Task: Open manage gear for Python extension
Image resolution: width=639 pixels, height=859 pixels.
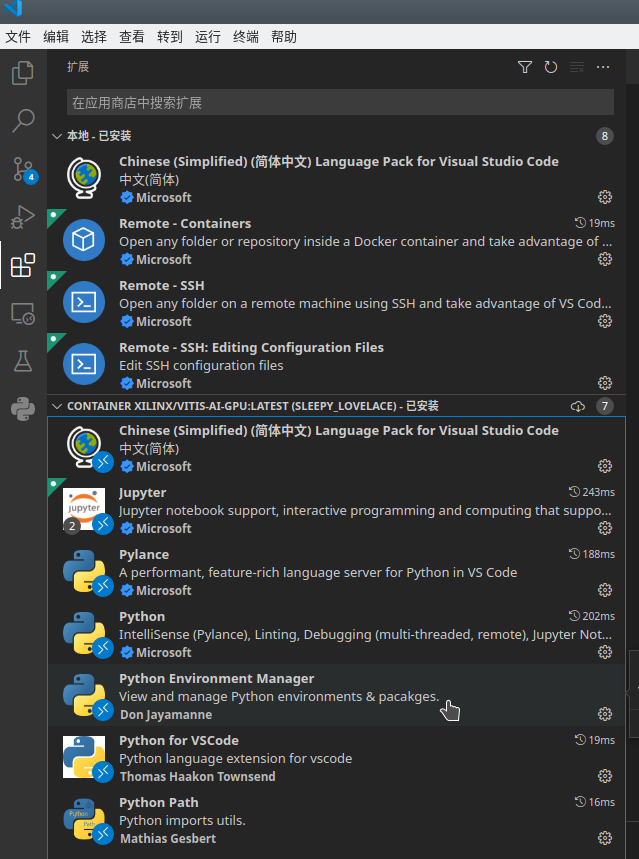Action: click(604, 651)
